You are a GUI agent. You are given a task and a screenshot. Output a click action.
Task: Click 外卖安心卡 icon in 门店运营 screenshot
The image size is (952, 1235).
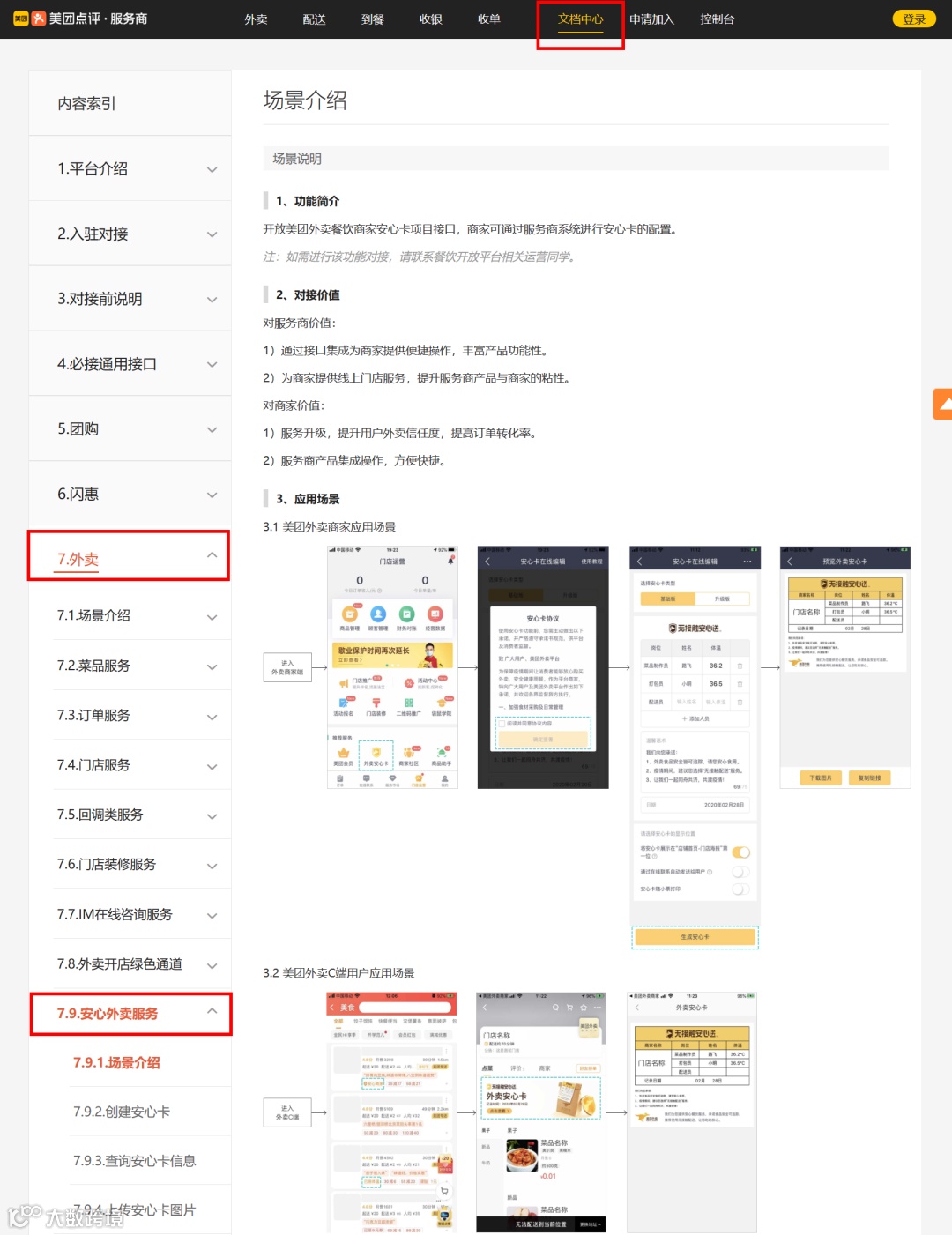376,755
